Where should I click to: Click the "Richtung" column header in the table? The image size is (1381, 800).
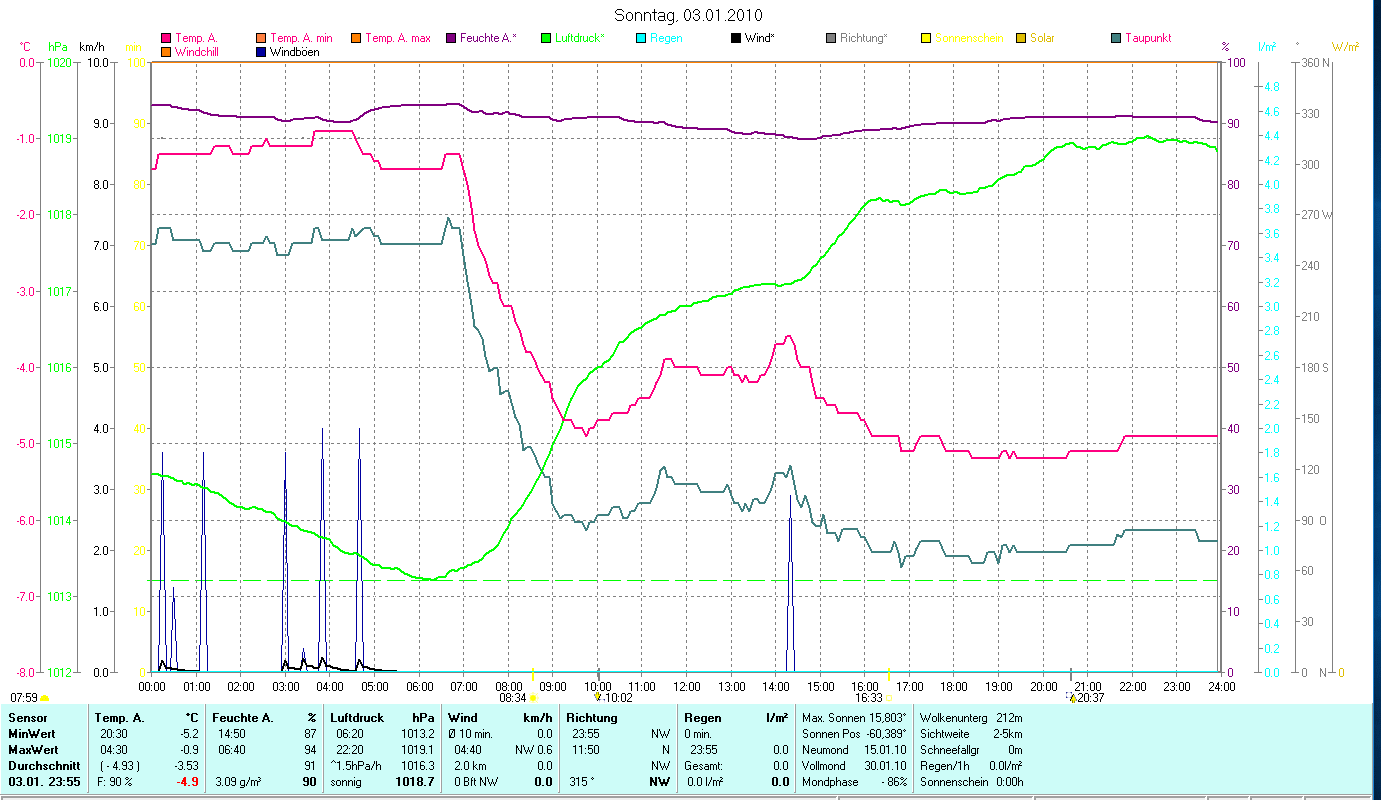[x=592, y=718]
